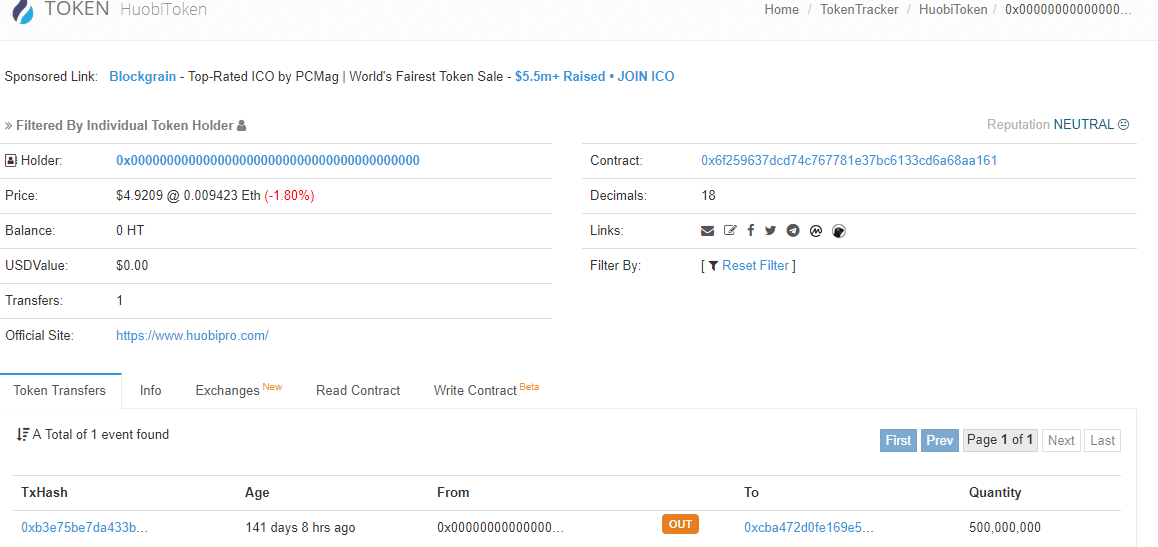
Task: Click the $5.5m+ Raised JOIN ICO link
Action: [x=595, y=76]
